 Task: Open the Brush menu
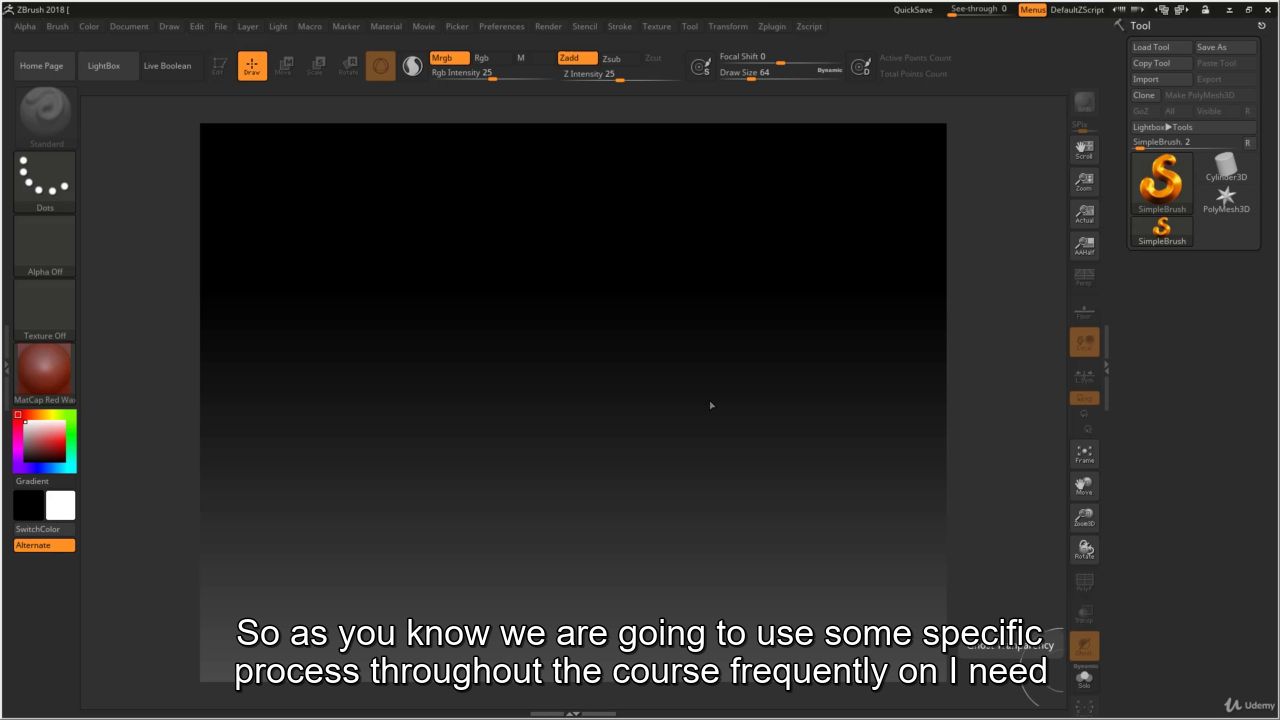[57, 26]
